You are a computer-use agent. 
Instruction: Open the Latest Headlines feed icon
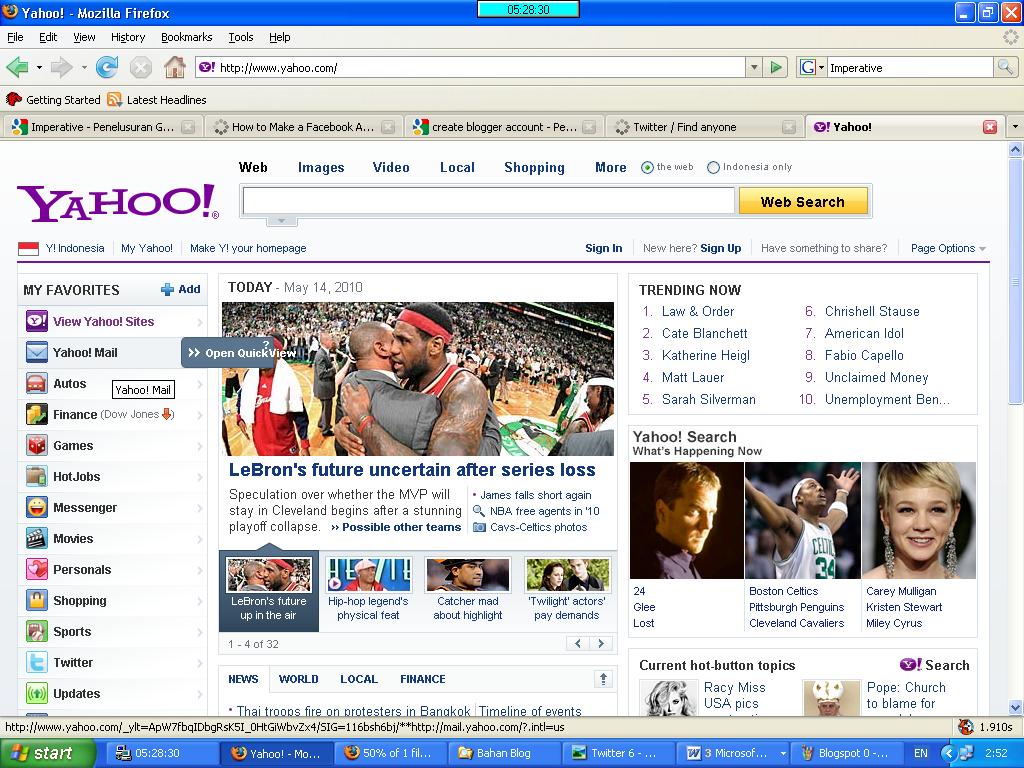tap(115, 100)
